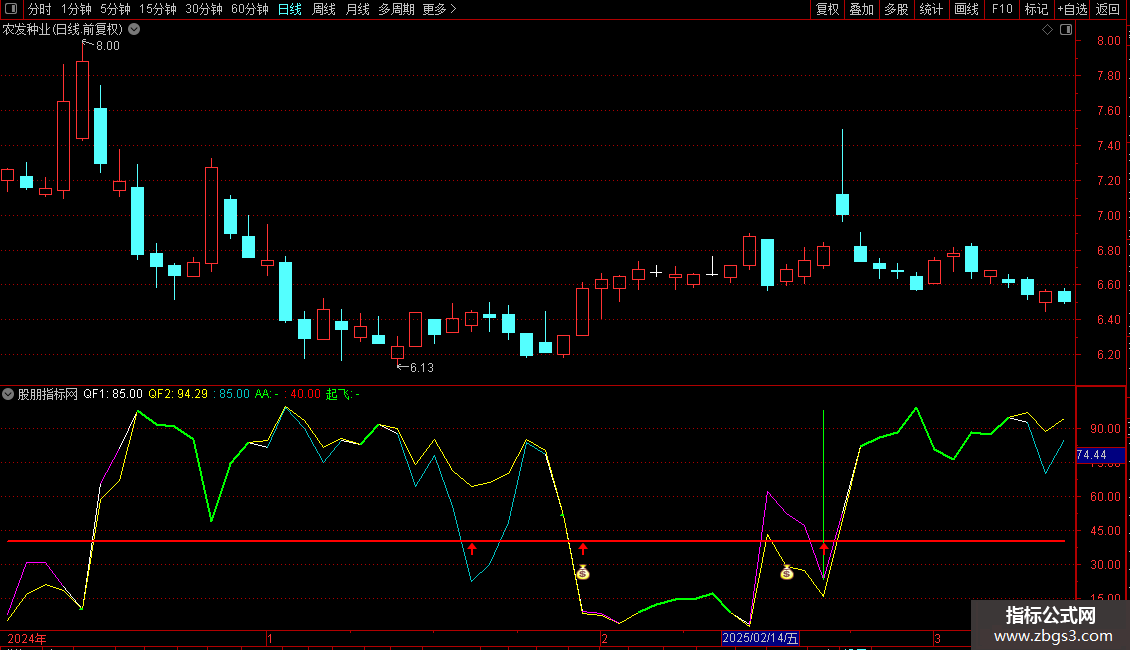Screen dimensions: 1130x650
Task: Click the 标记 mark button
Action: [x=1036, y=9]
